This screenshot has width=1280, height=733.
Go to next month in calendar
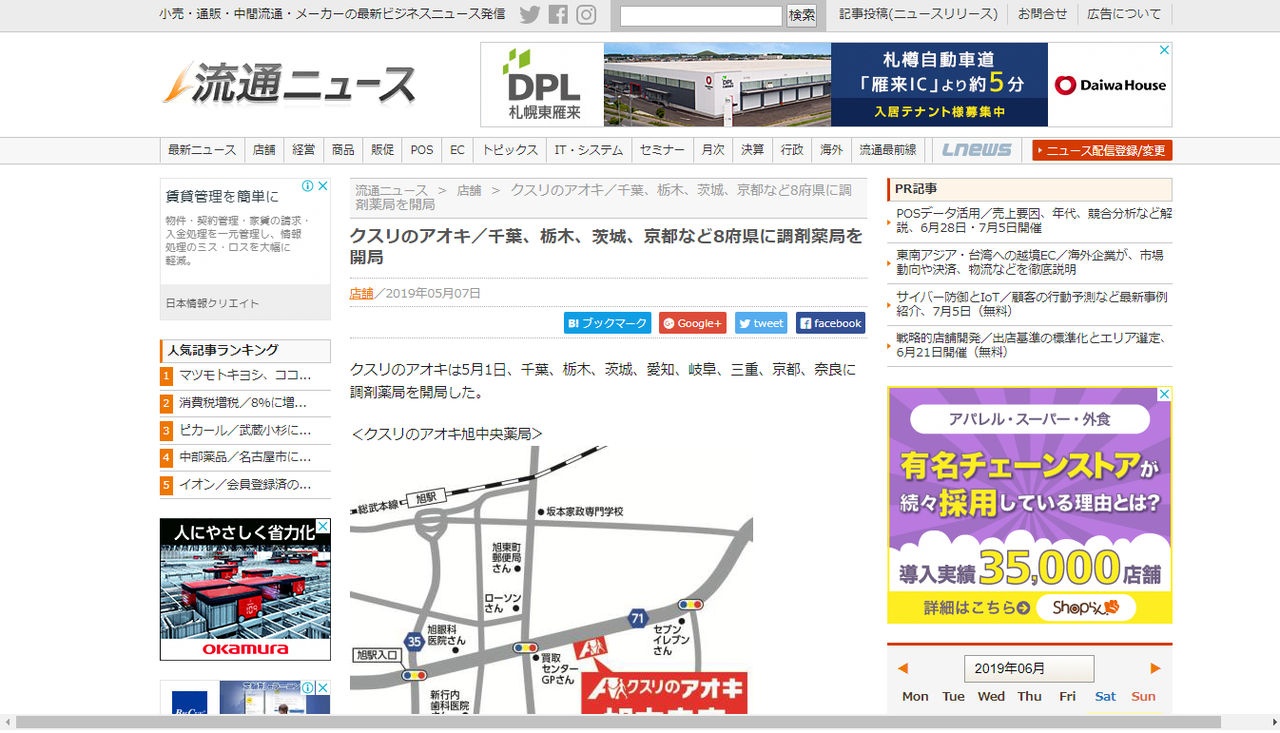coord(1156,668)
